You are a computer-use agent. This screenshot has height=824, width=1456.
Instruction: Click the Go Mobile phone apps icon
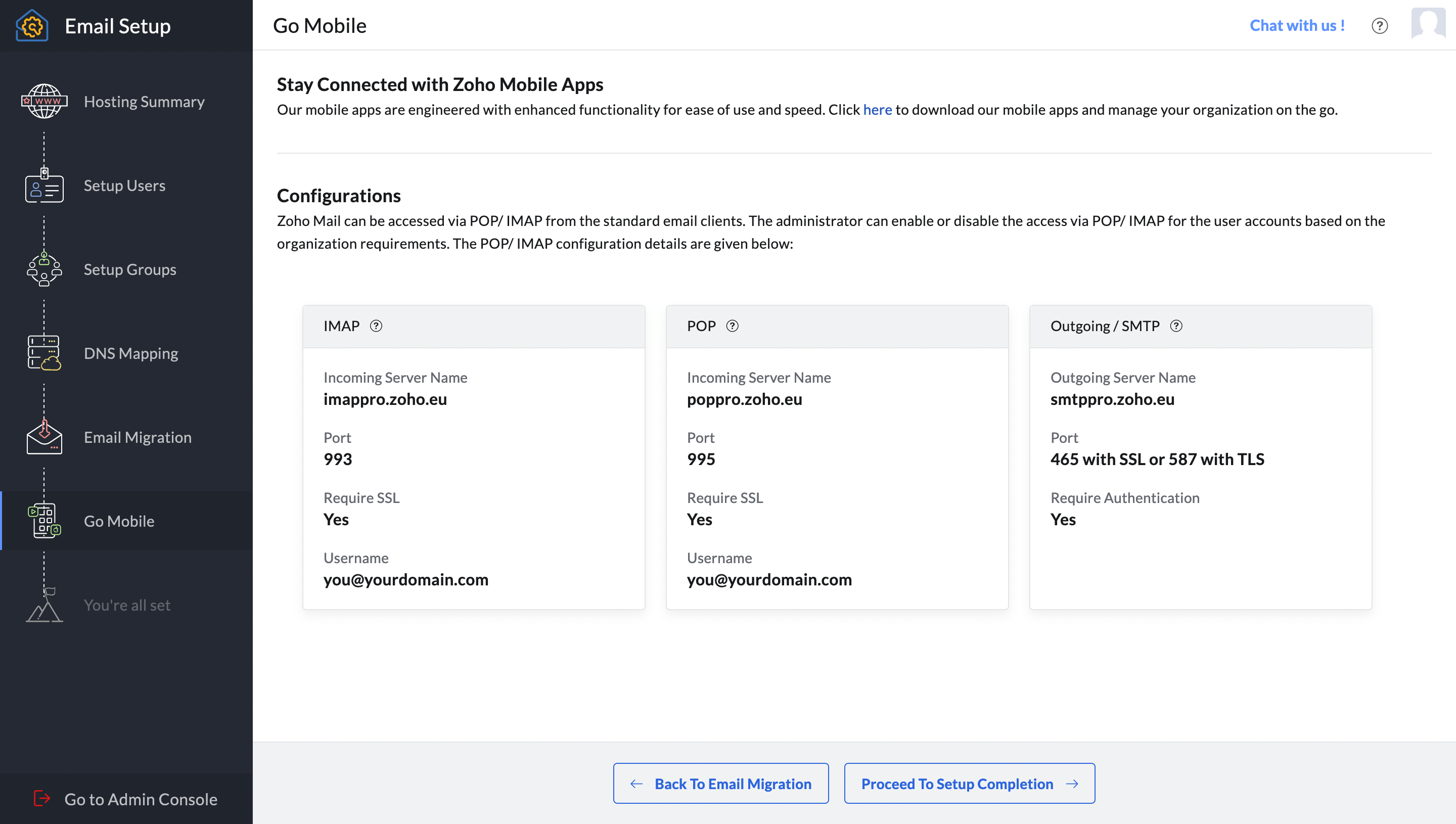(x=44, y=521)
